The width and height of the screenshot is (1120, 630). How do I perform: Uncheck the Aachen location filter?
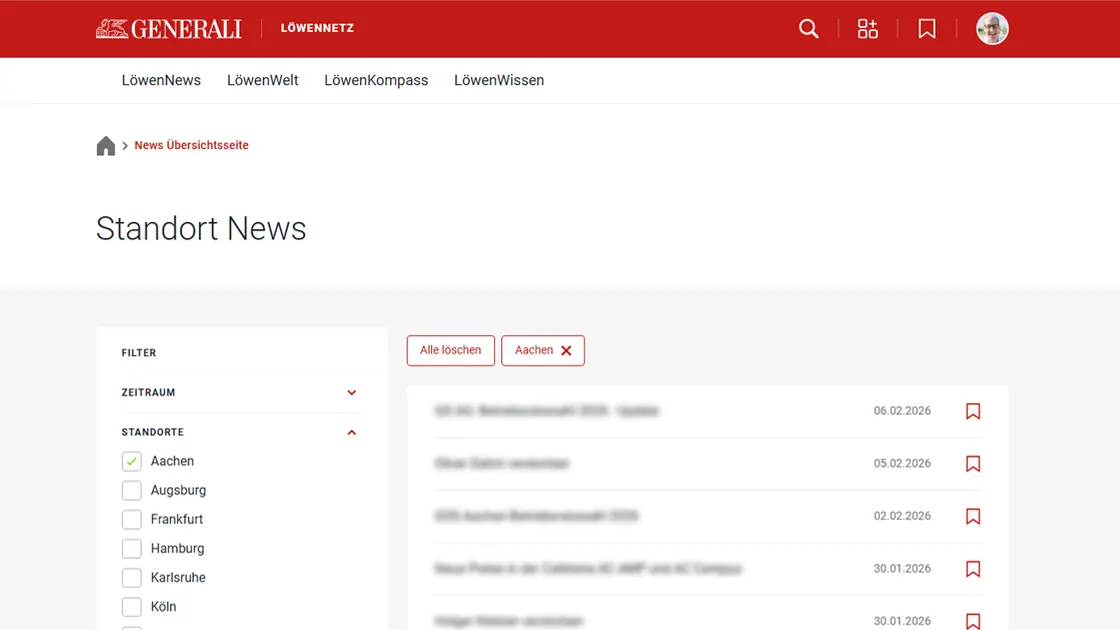pos(131,461)
